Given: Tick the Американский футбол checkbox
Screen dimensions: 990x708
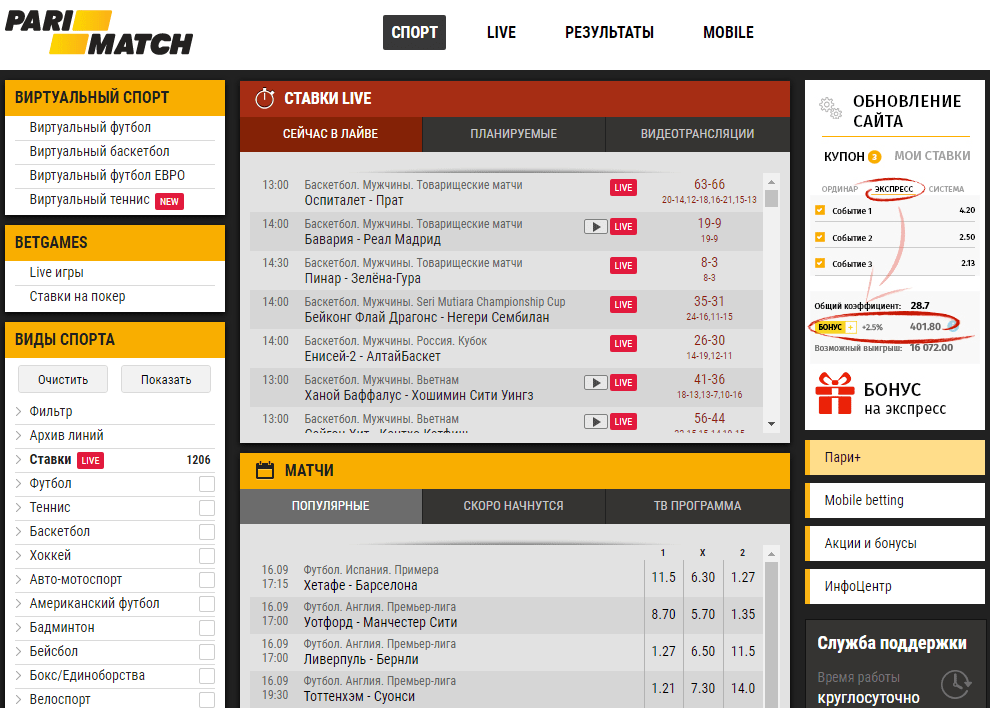Looking at the screenshot, I should 206,604.
